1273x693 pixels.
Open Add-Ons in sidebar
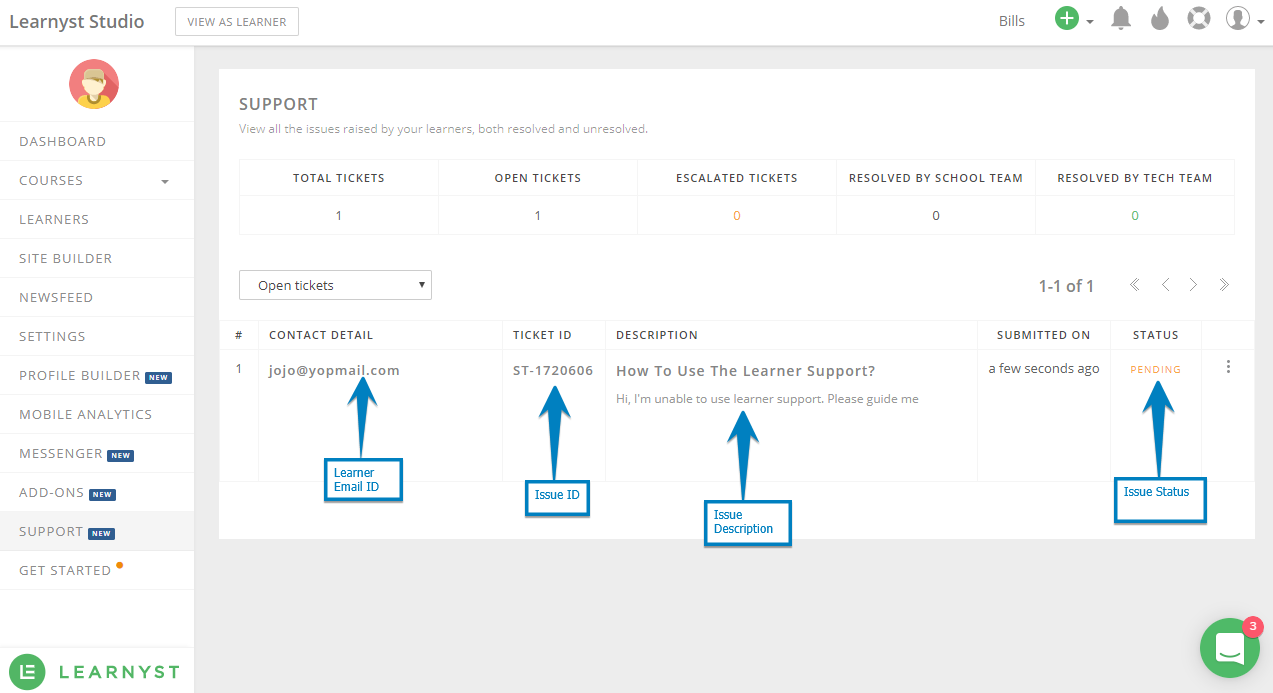click(97, 492)
